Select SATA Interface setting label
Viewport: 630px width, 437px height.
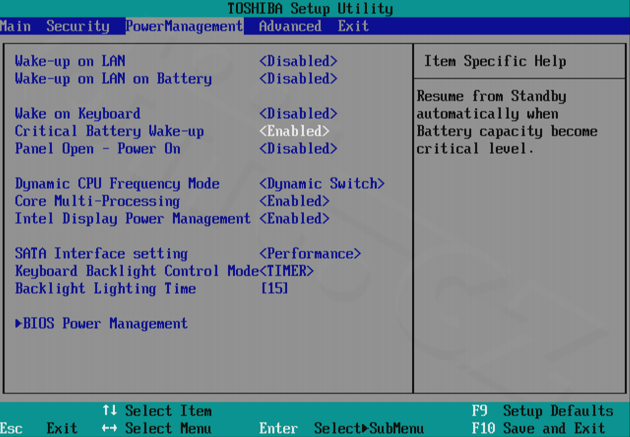tap(101, 253)
